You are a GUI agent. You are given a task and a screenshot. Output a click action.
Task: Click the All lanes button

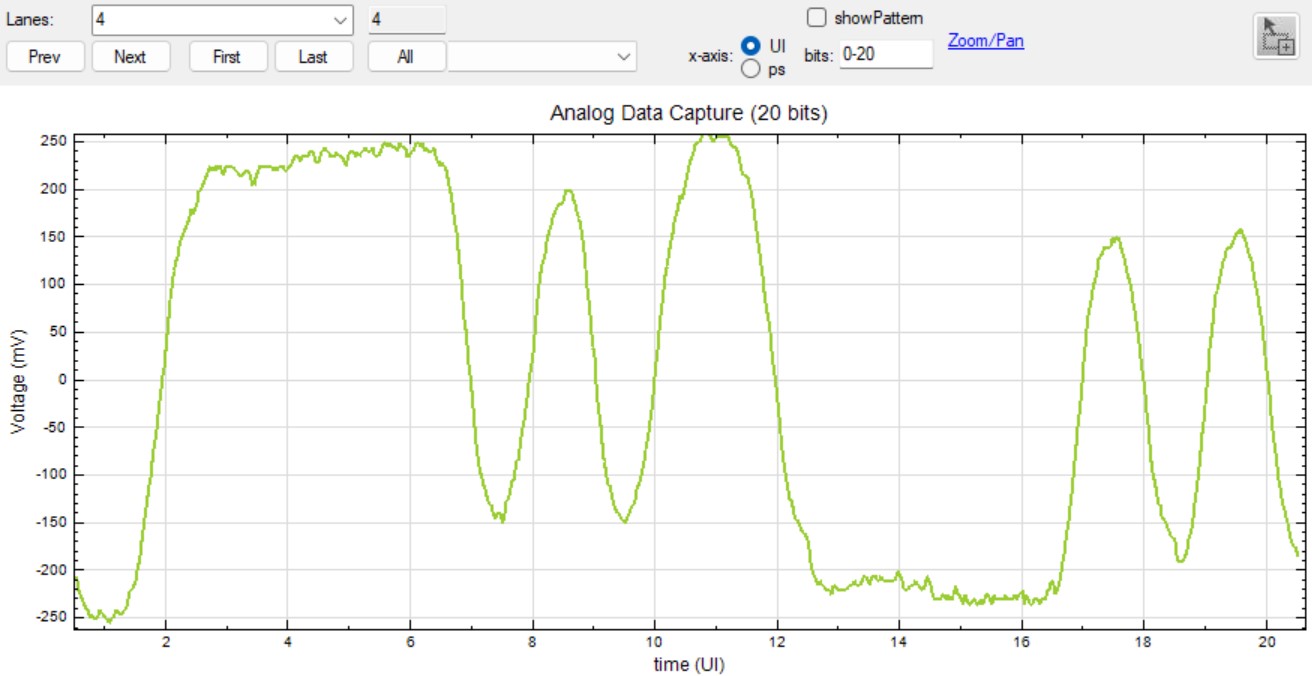click(405, 57)
